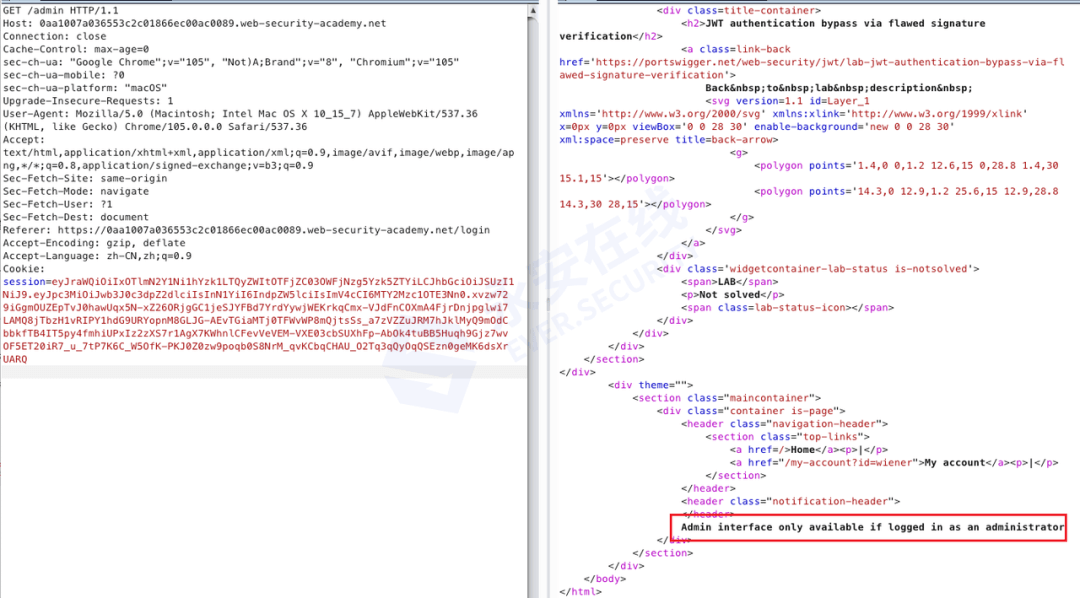Screen dimensions: 1080x598
Task: Click the request pane scroll-up arrow
Action: tap(532, 11)
